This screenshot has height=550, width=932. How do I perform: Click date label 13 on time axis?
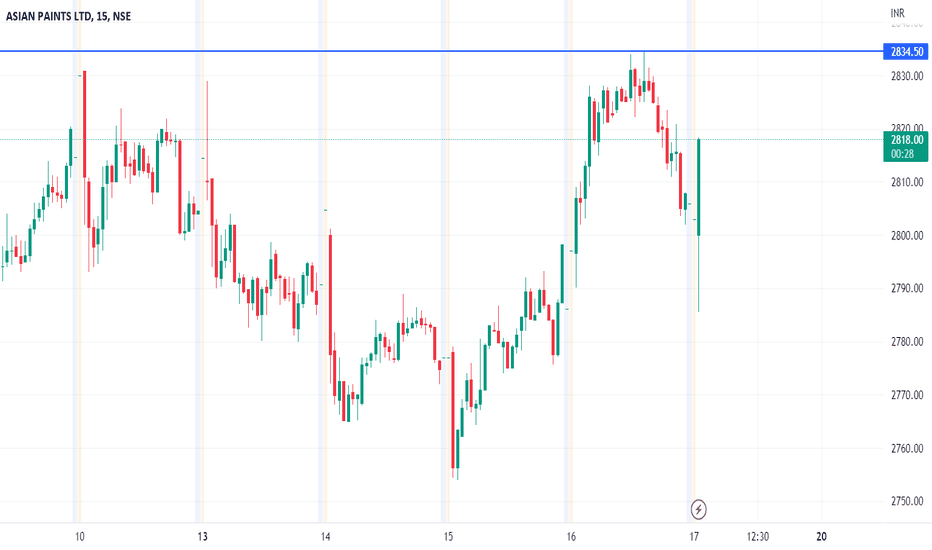coord(203,536)
